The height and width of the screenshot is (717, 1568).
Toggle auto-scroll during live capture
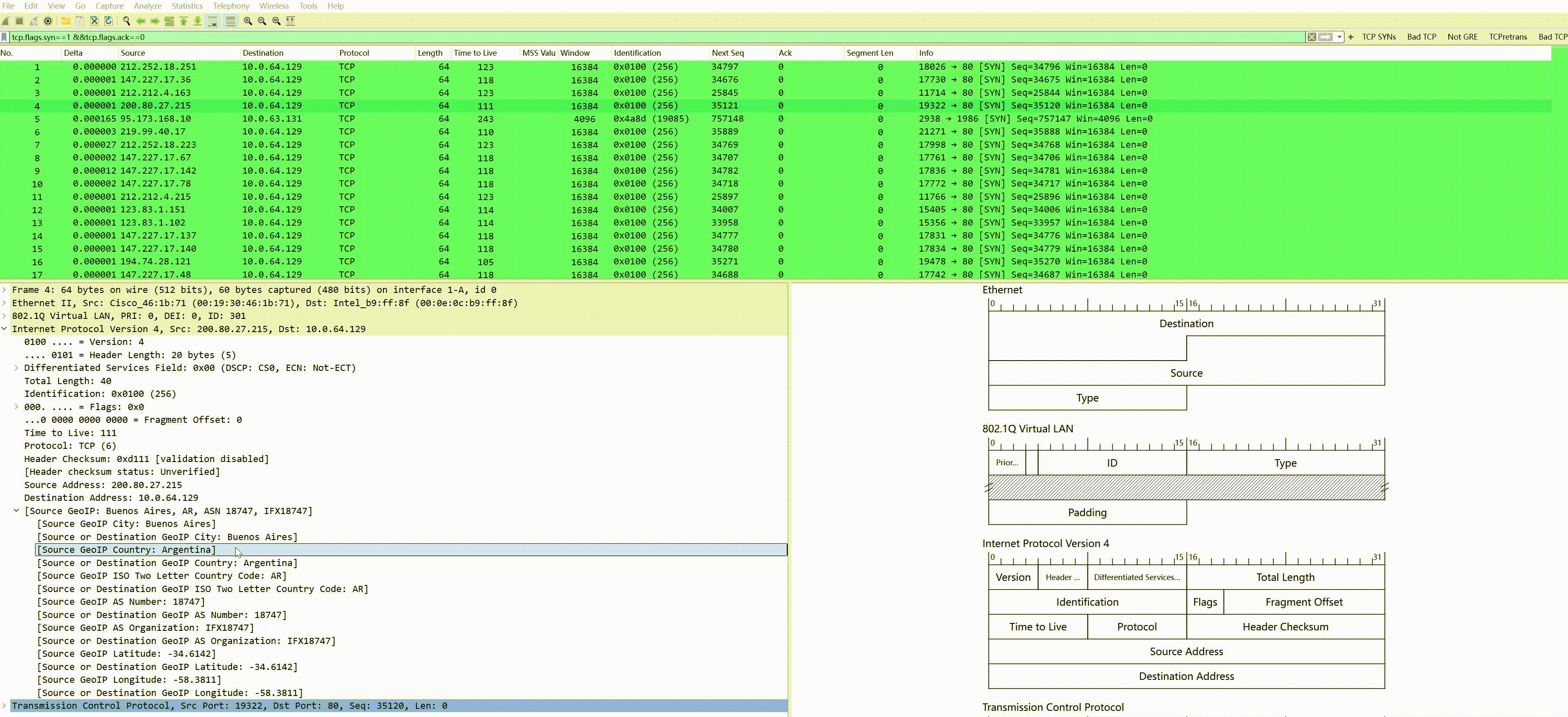tap(213, 21)
